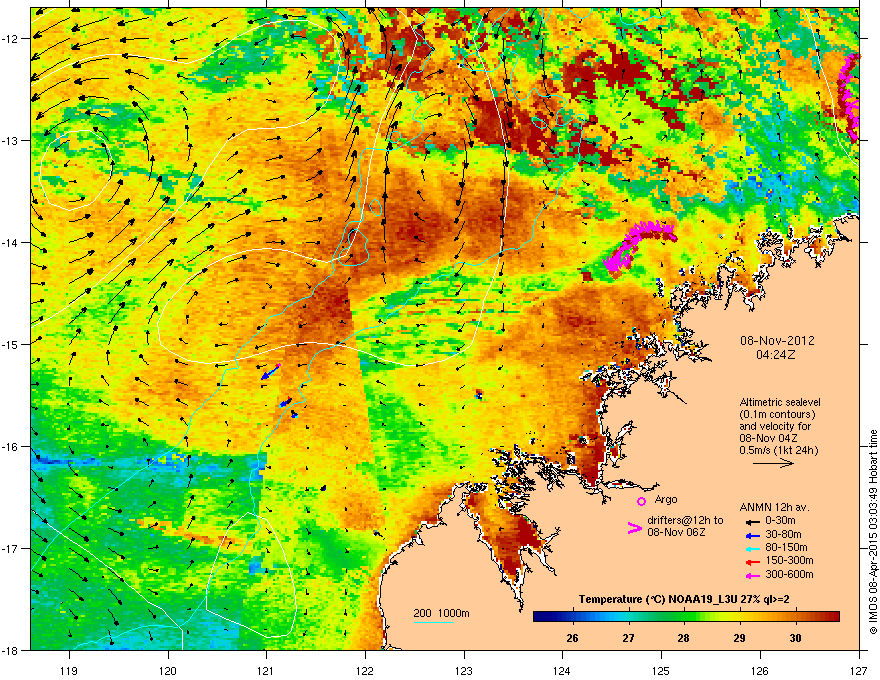Screen dimensions: 880x680
Task: Click the time label 04:24Z
Action: (776, 355)
